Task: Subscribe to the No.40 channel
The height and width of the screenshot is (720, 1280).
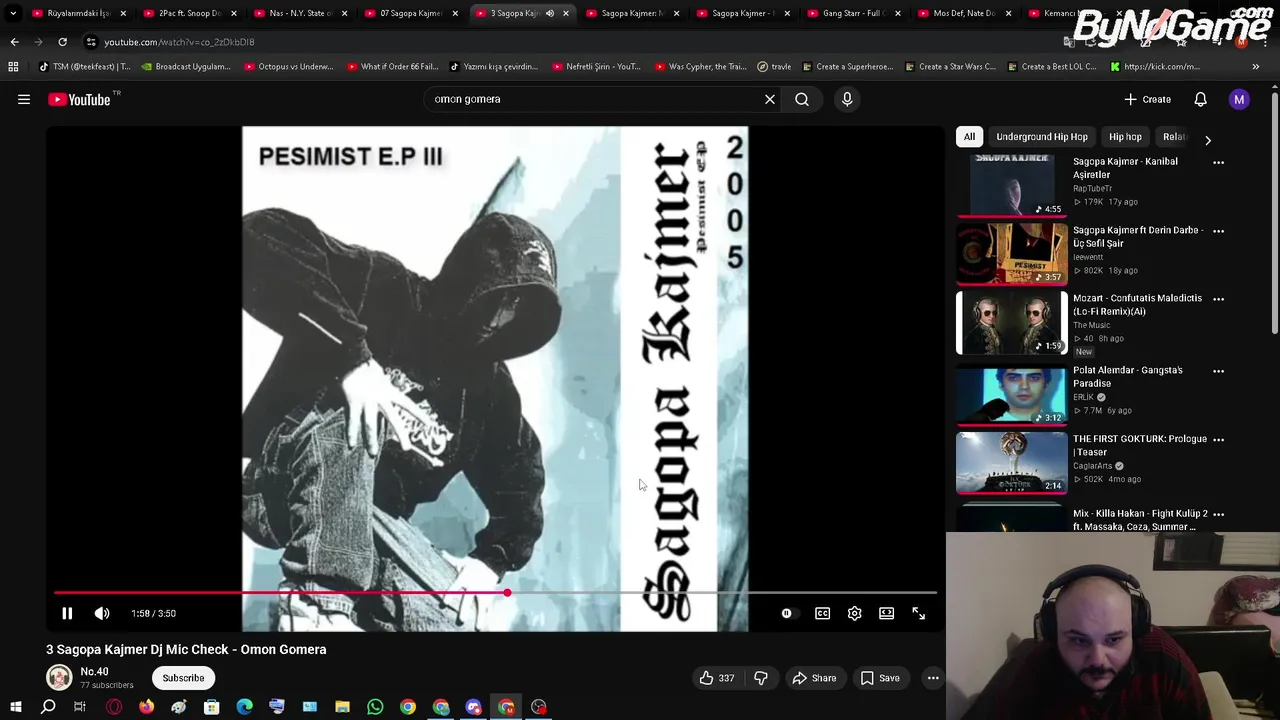Action: [x=183, y=678]
